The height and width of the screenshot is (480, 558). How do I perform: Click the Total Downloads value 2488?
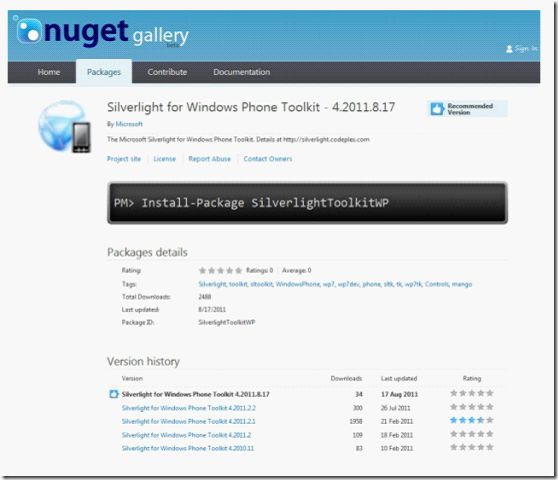click(x=205, y=297)
